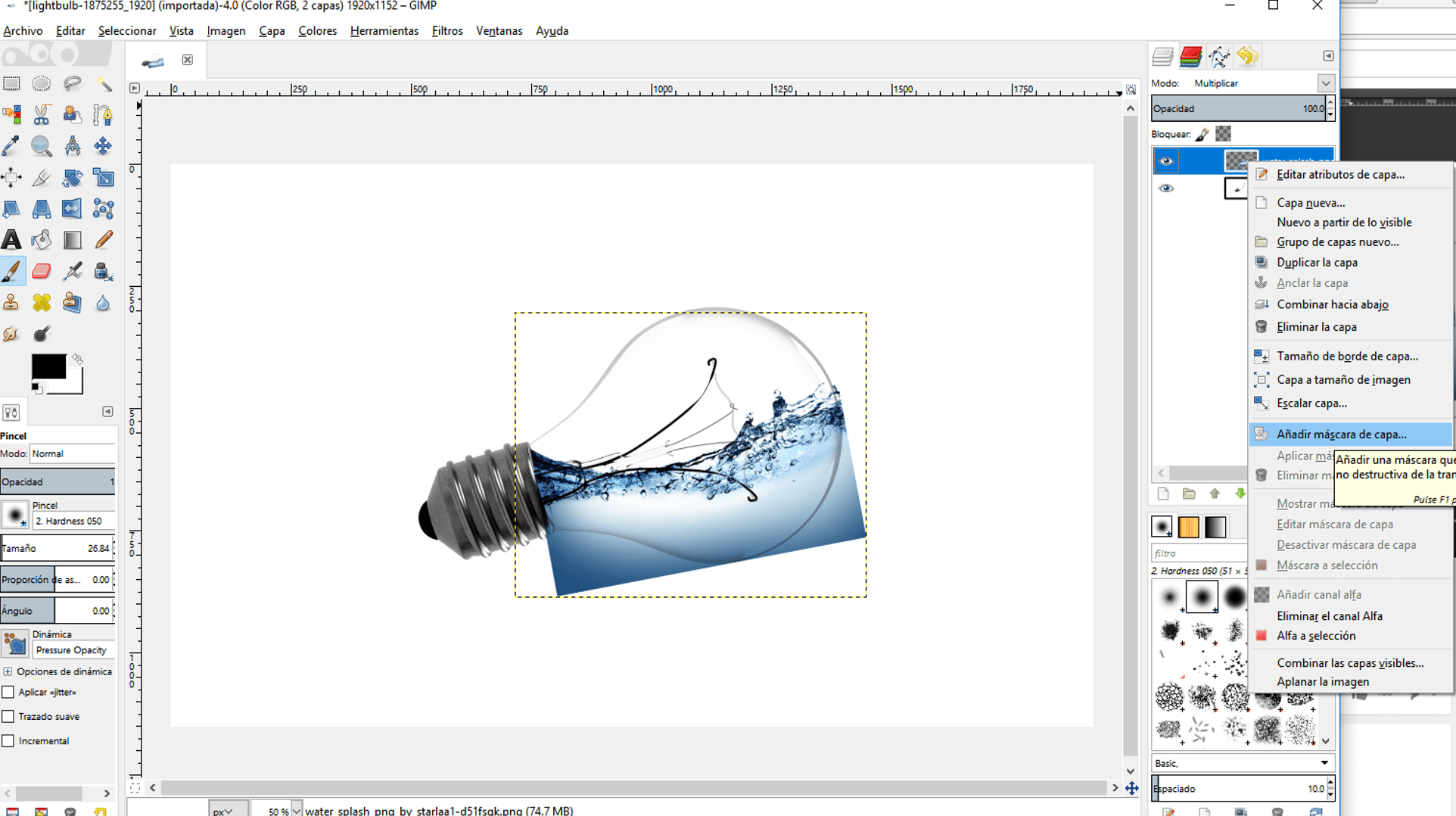Click the vertical canvas scrollbar

1130,435
